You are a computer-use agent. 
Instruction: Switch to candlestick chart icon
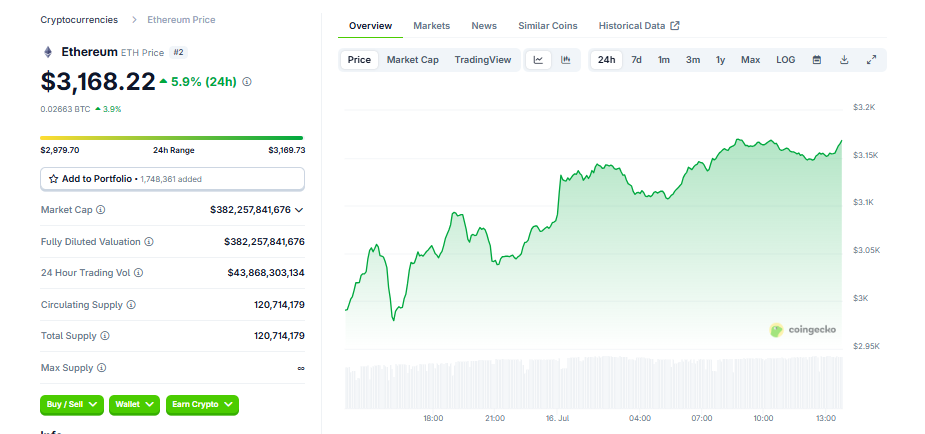click(x=566, y=60)
